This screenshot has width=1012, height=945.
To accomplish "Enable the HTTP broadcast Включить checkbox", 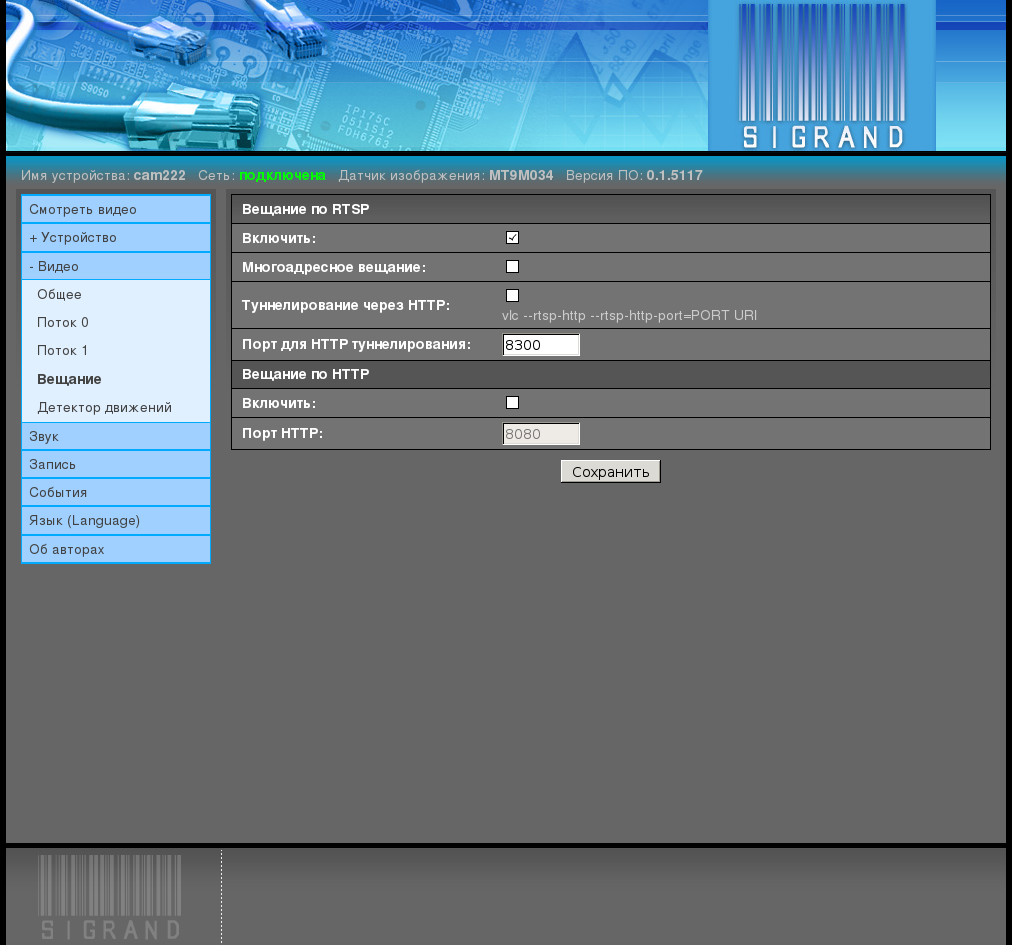I will [512, 403].
